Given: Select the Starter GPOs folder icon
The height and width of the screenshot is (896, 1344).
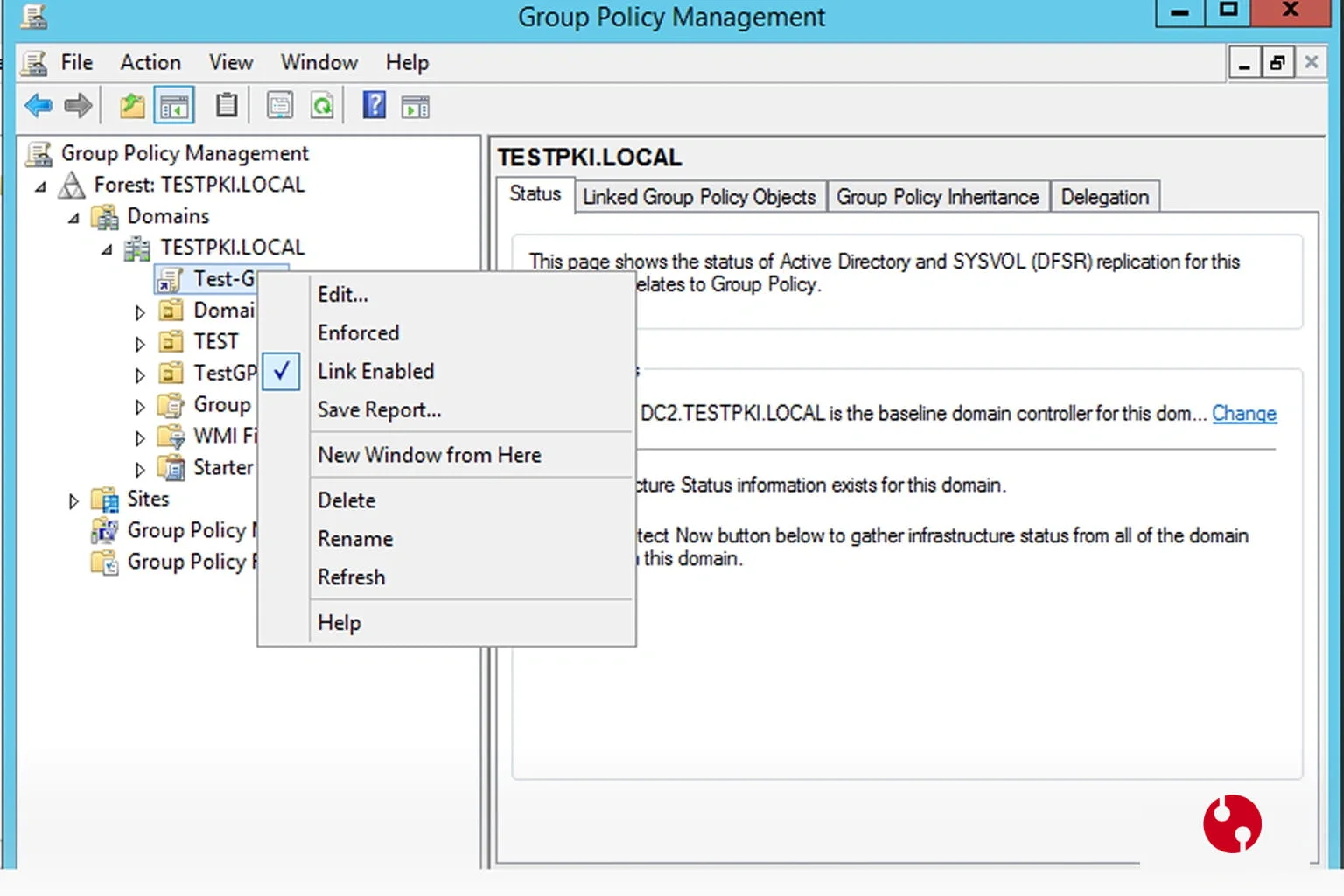Looking at the screenshot, I should [171, 467].
